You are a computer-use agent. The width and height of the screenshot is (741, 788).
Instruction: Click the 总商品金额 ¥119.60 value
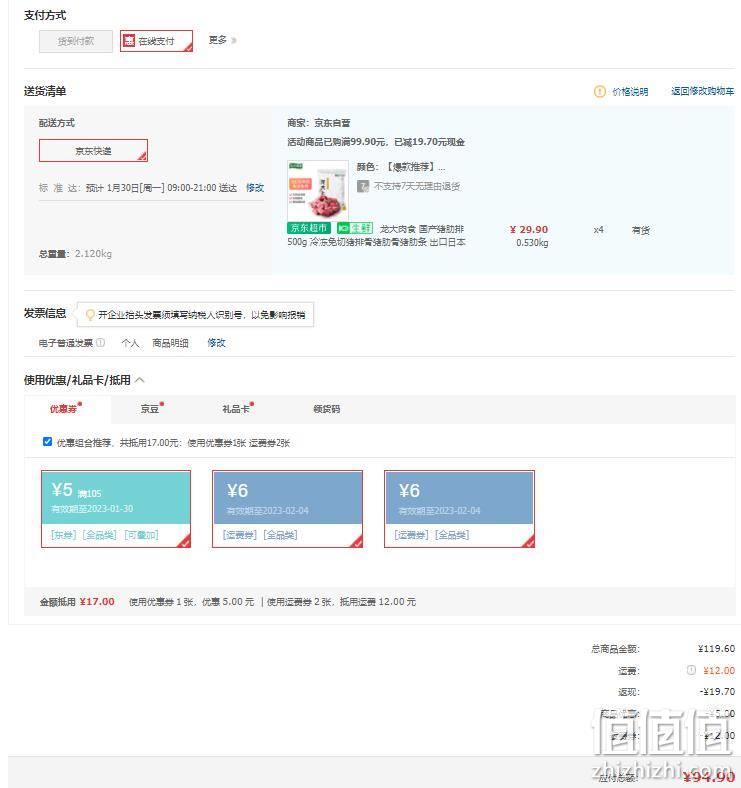716,649
